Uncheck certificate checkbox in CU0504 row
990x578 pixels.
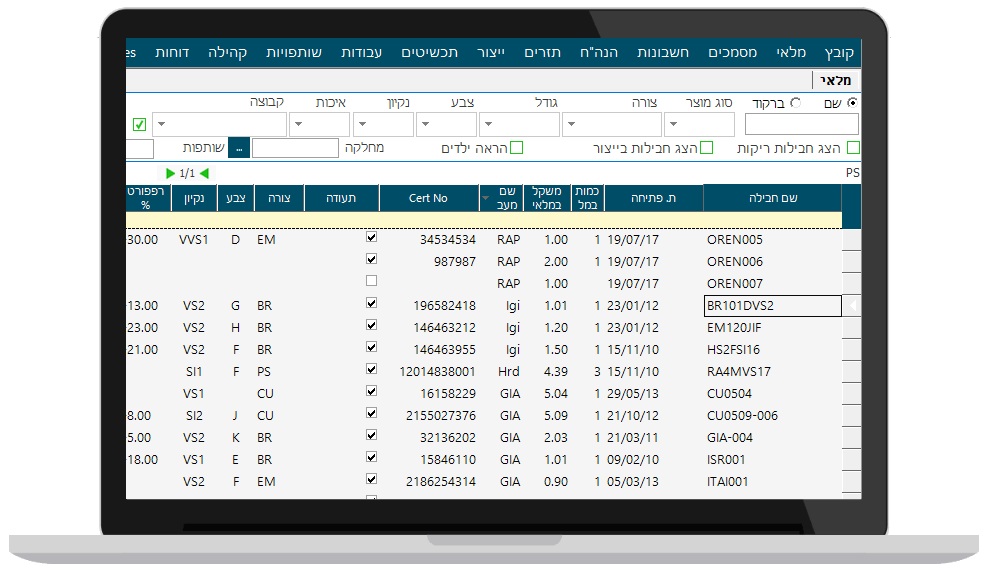[x=371, y=391]
